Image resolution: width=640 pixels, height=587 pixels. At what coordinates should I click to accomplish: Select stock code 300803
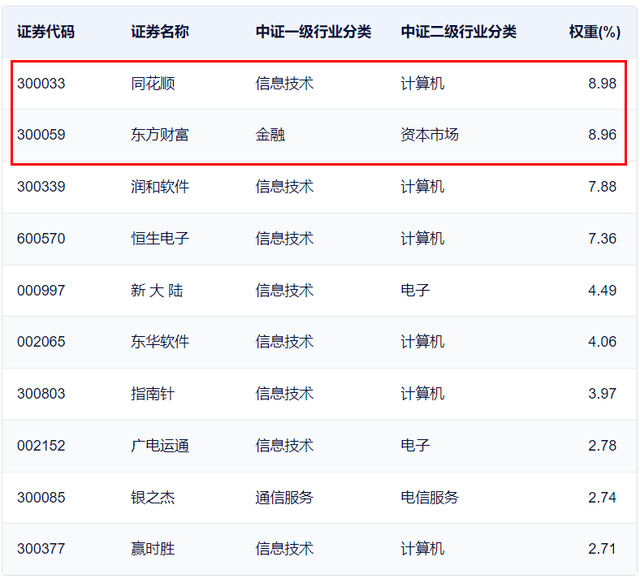pos(41,394)
